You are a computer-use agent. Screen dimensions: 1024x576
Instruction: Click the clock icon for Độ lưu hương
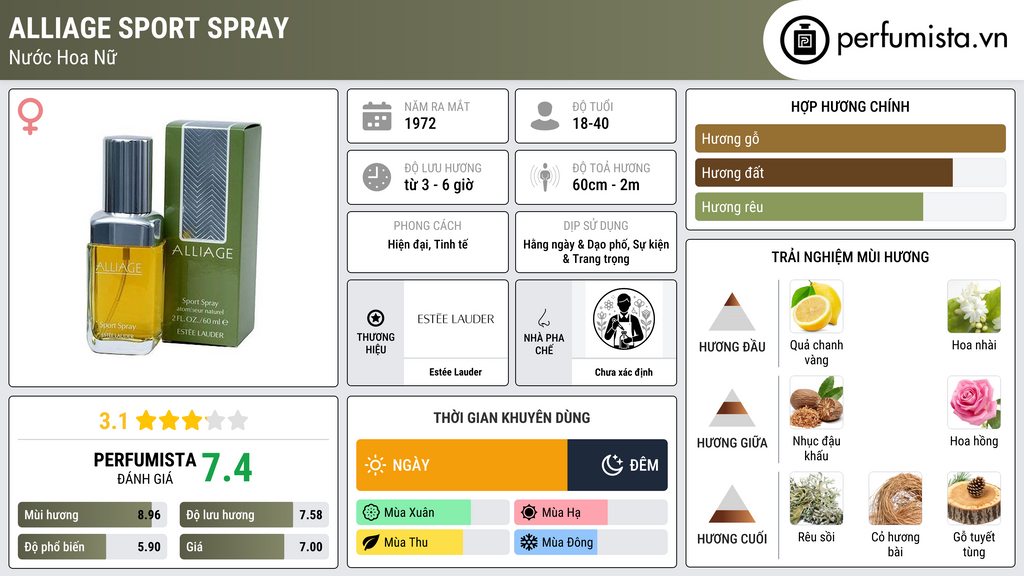tap(377, 177)
